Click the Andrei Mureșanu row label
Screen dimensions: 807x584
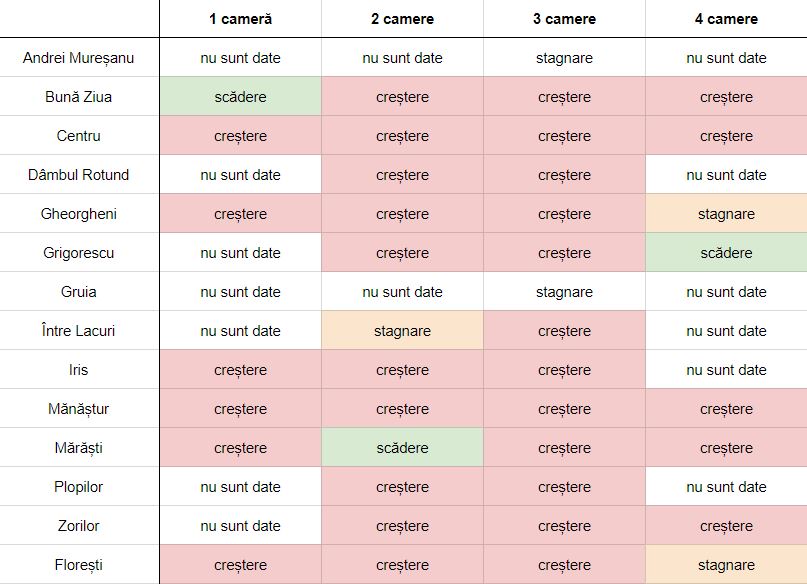[x=78, y=58]
